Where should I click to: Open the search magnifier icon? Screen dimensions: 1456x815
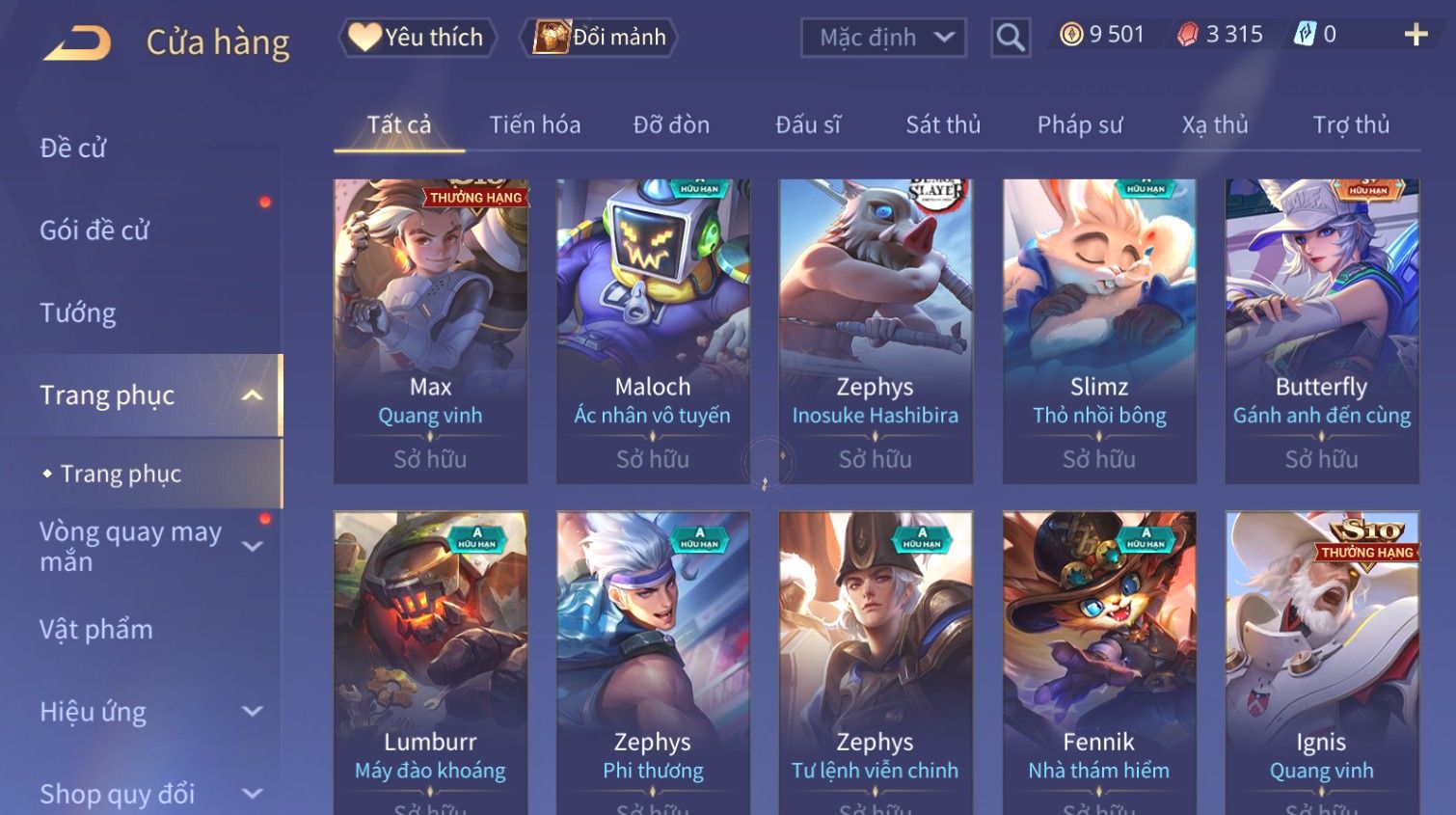[x=1011, y=38]
